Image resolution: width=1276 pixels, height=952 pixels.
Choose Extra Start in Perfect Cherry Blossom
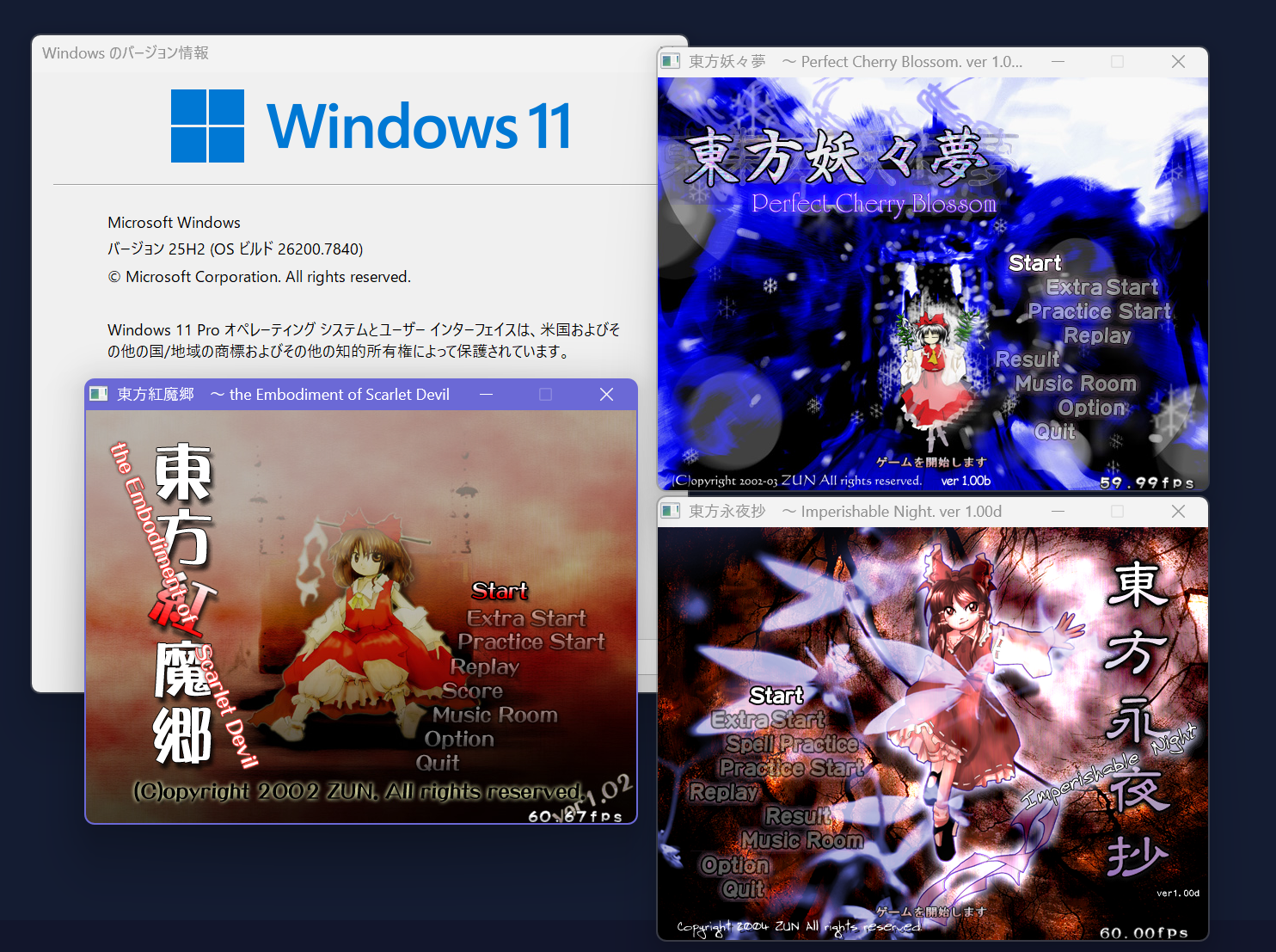click(x=1101, y=287)
